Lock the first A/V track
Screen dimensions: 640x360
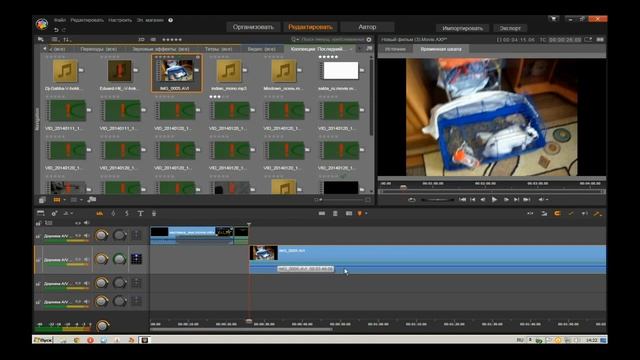click(x=38, y=236)
